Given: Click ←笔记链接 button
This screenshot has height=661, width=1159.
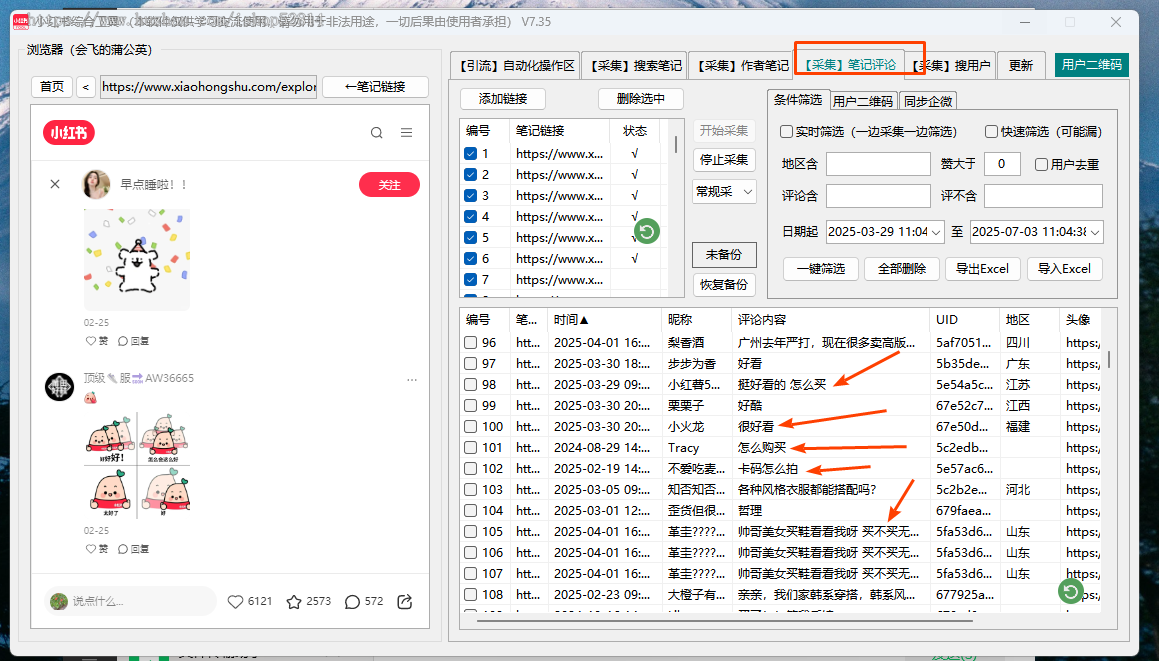Looking at the screenshot, I should click(375, 87).
